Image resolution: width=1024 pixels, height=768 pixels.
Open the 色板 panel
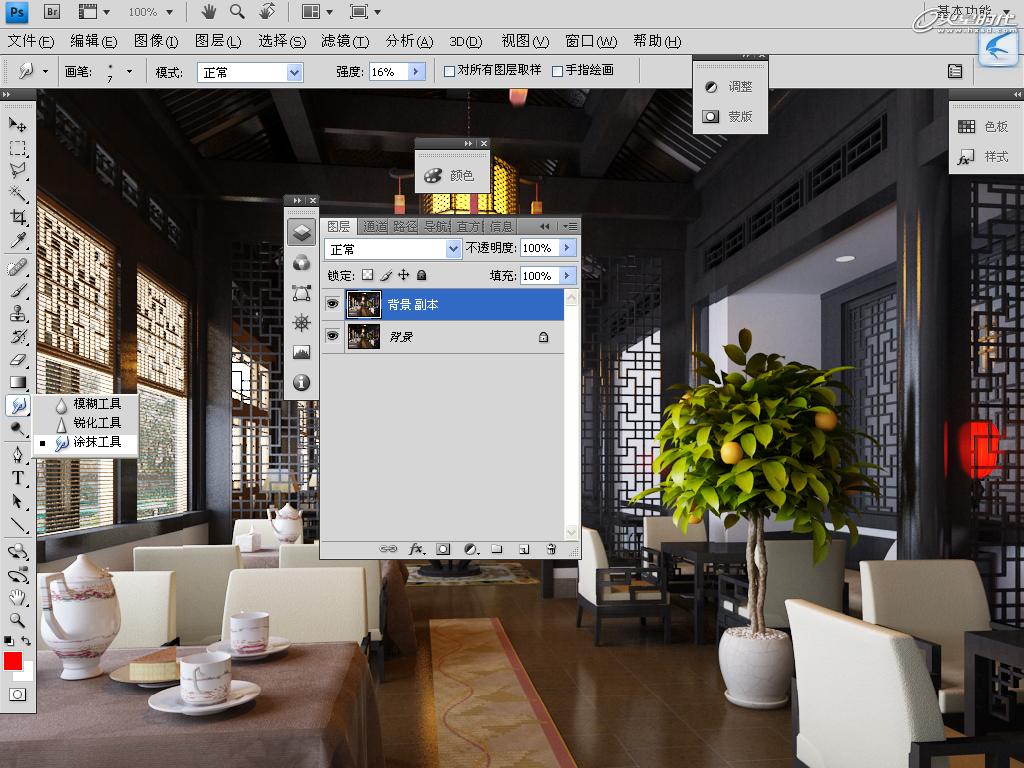tap(985, 127)
